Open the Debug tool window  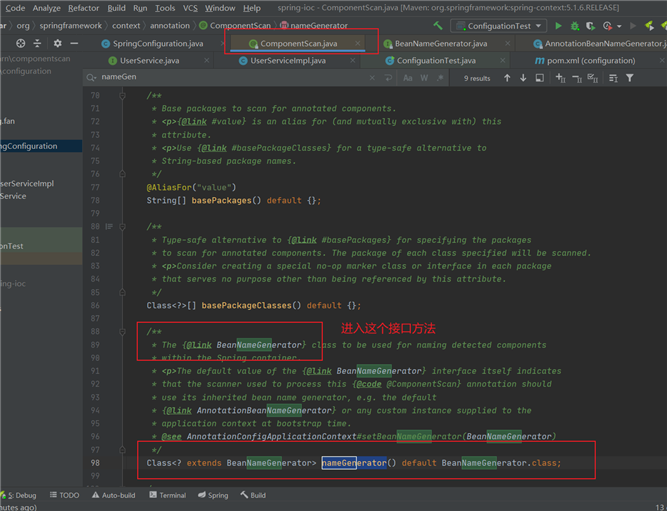19,495
